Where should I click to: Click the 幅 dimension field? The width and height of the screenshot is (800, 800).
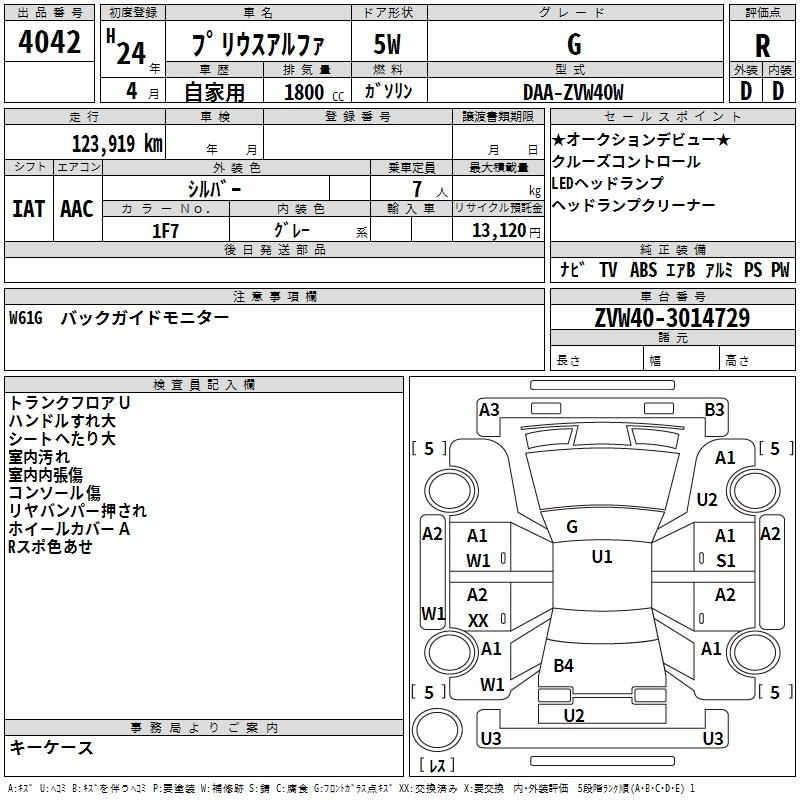681,360
